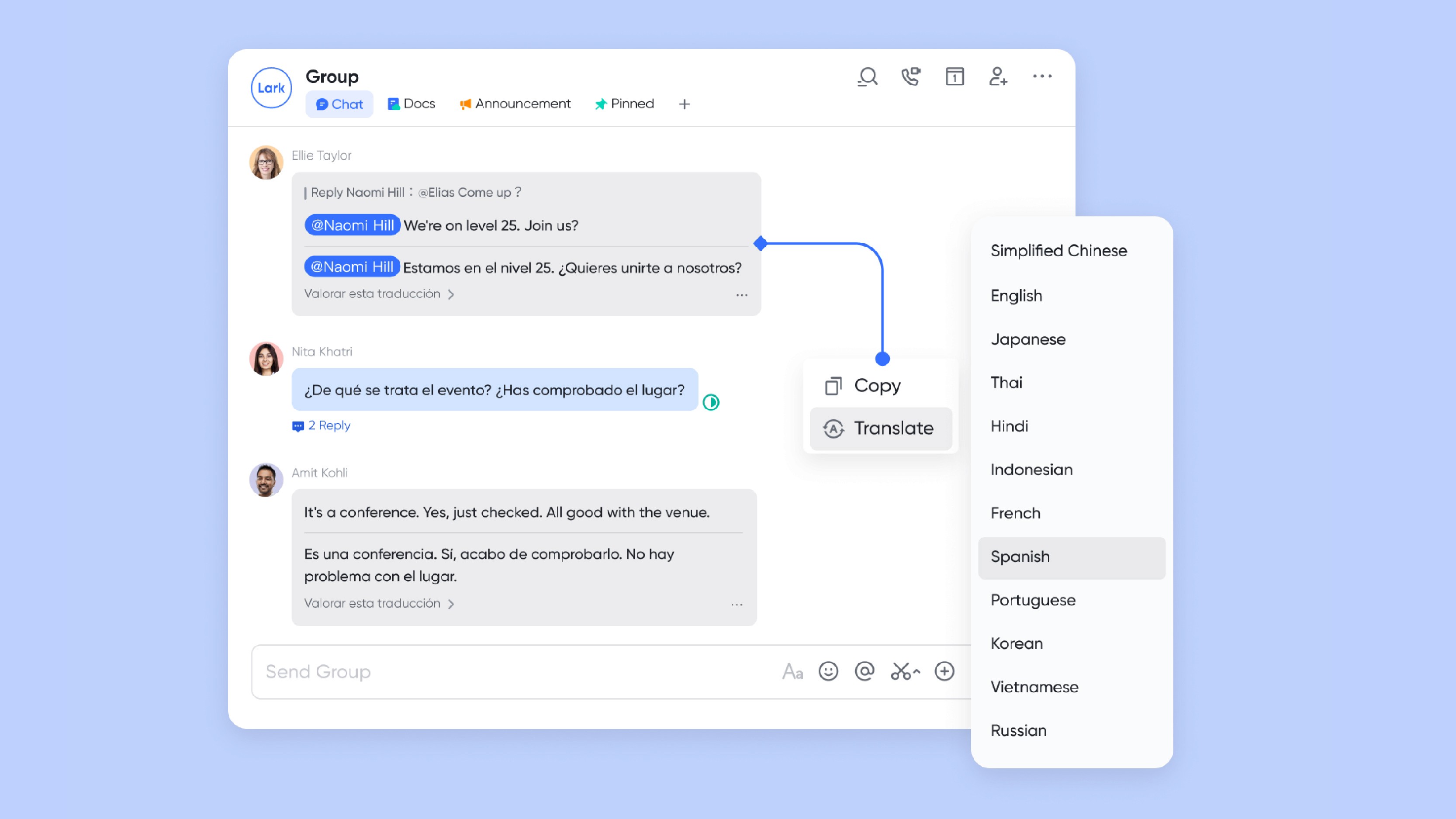Open the calendar icon in the header
The height and width of the screenshot is (819, 1456).
(955, 77)
